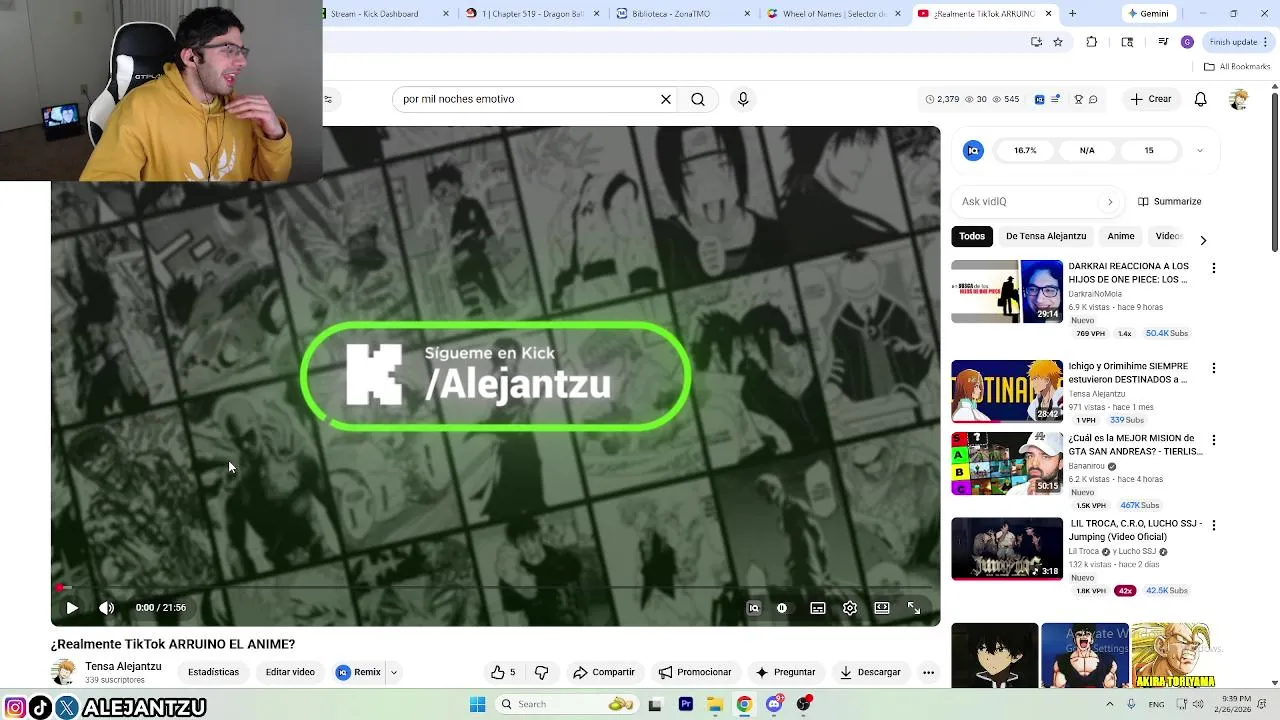The width and height of the screenshot is (1280, 720).
Task: Click Editar video button
Action: (290, 672)
